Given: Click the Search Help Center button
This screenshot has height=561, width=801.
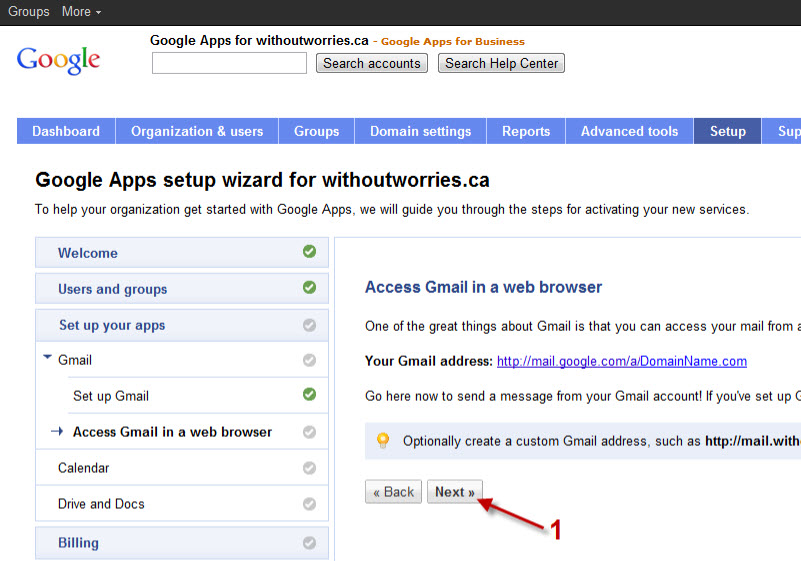Looking at the screenshot, I should pos(501,63).
